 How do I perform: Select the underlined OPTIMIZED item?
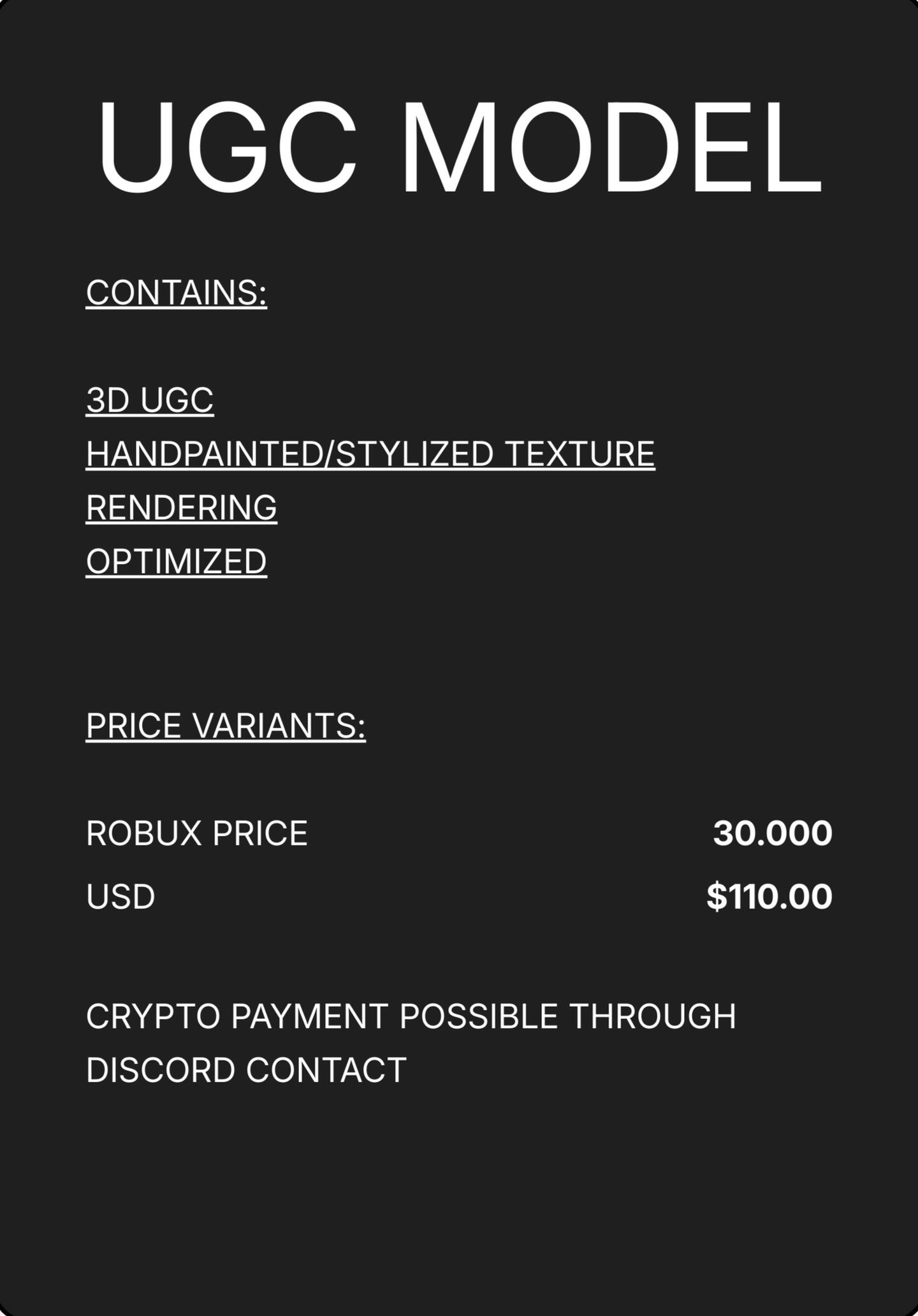177,562
